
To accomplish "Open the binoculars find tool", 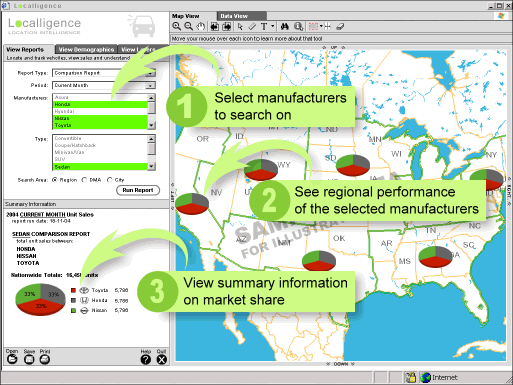I will point(284,27).
